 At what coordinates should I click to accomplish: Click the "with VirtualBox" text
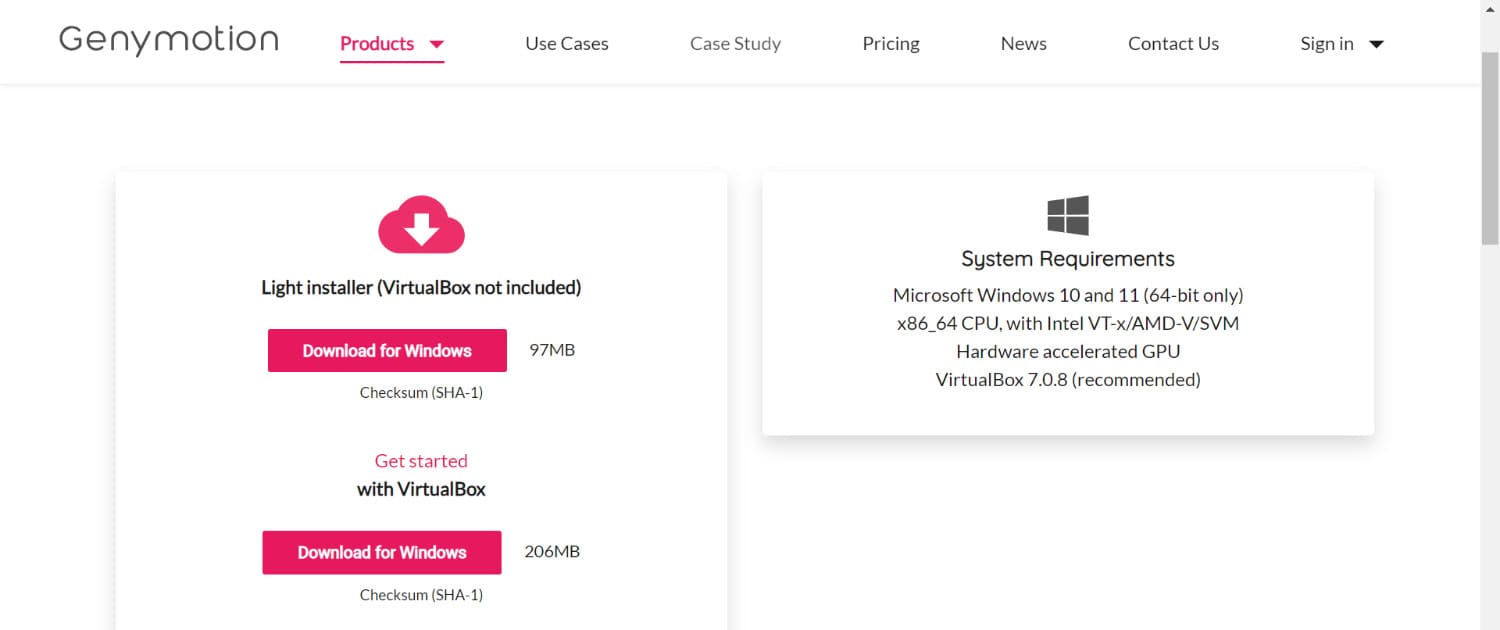(x=421, y=490)
